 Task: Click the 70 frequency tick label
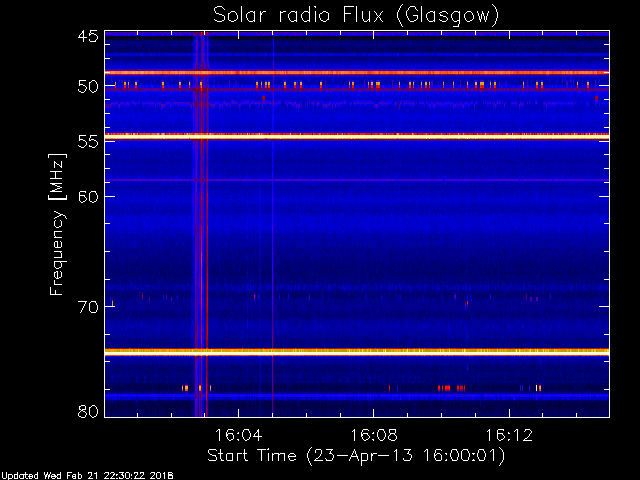pos(88,307)
